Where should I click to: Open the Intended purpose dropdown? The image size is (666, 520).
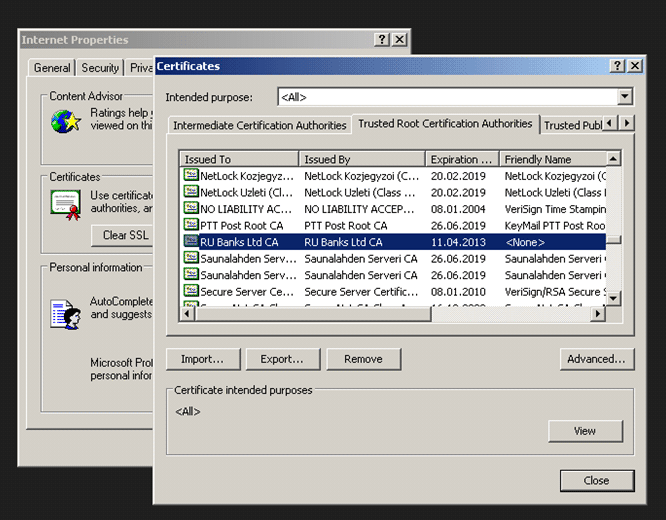click(625, 97)
